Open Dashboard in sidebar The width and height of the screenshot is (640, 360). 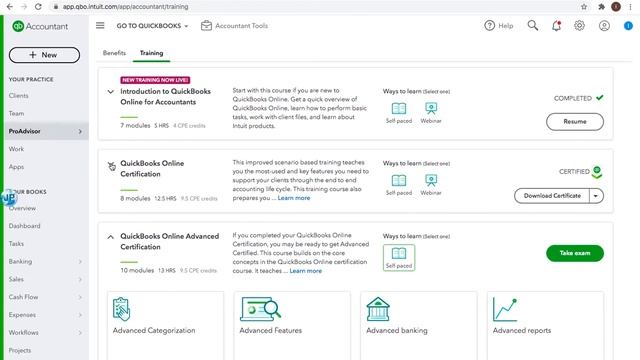[24, 226]
